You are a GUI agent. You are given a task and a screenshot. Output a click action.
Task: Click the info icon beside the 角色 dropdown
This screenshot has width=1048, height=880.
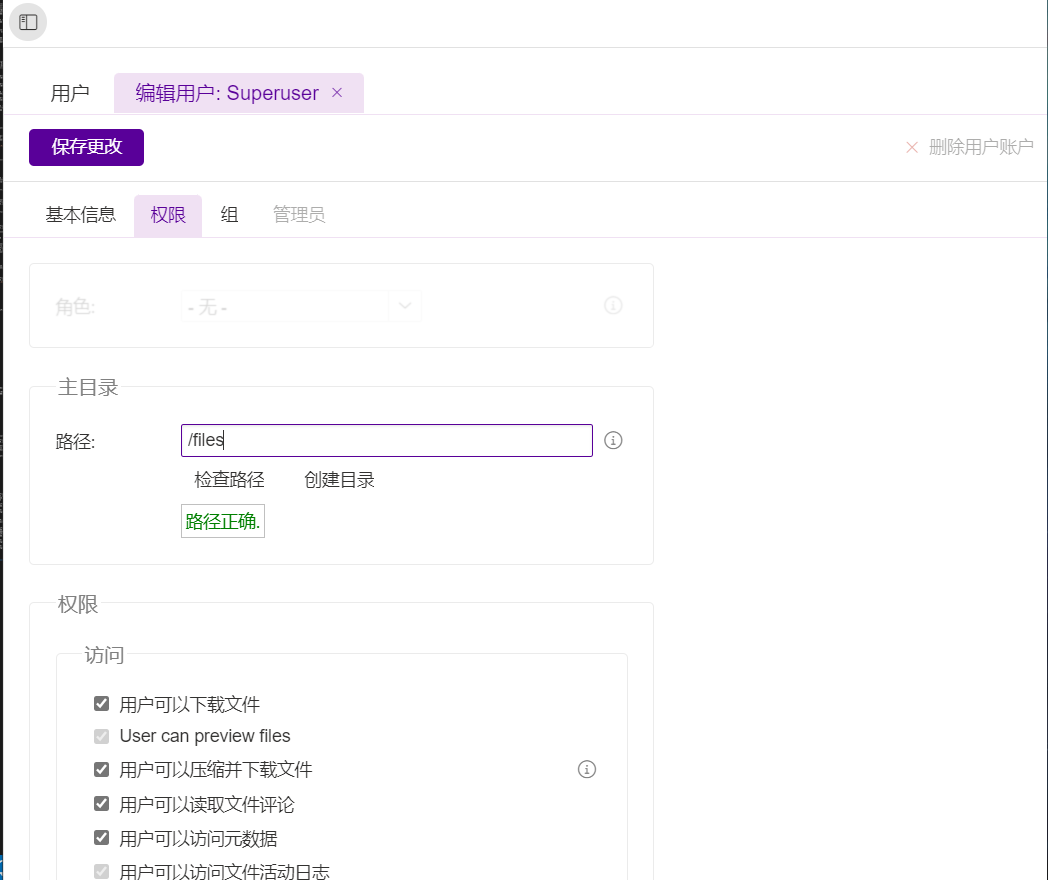coord(613,305)
